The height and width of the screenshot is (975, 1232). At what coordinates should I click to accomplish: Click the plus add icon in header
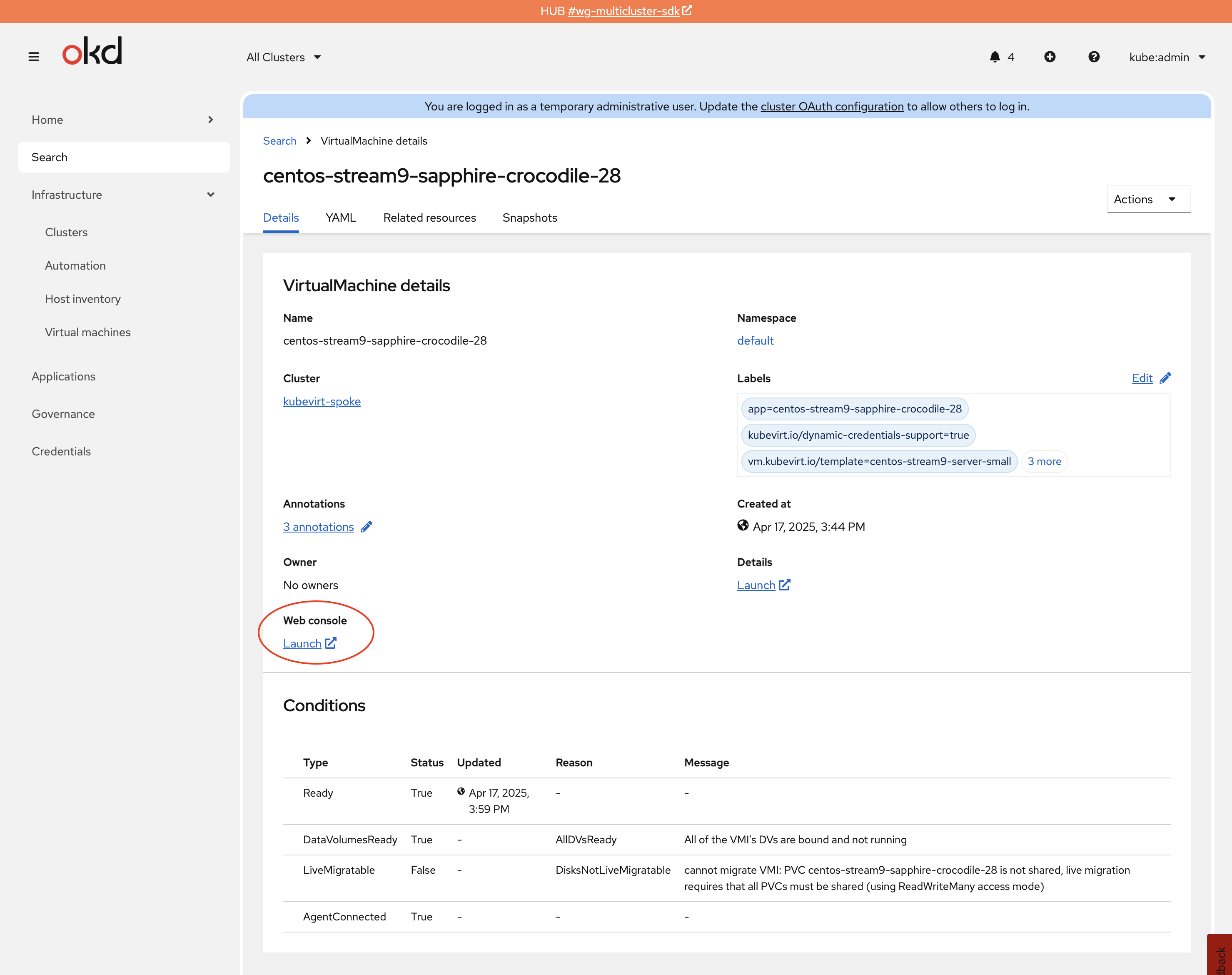[x=1050, y=57]
